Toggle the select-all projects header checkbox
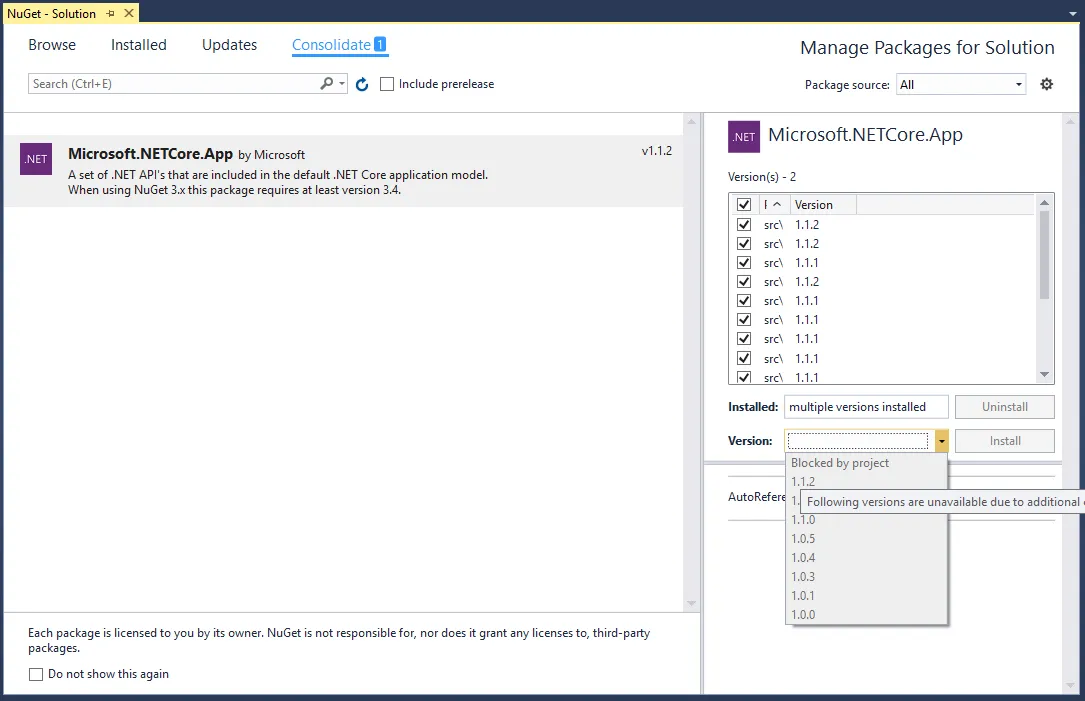The image size is (1085, 701). [x=744, y=205]
